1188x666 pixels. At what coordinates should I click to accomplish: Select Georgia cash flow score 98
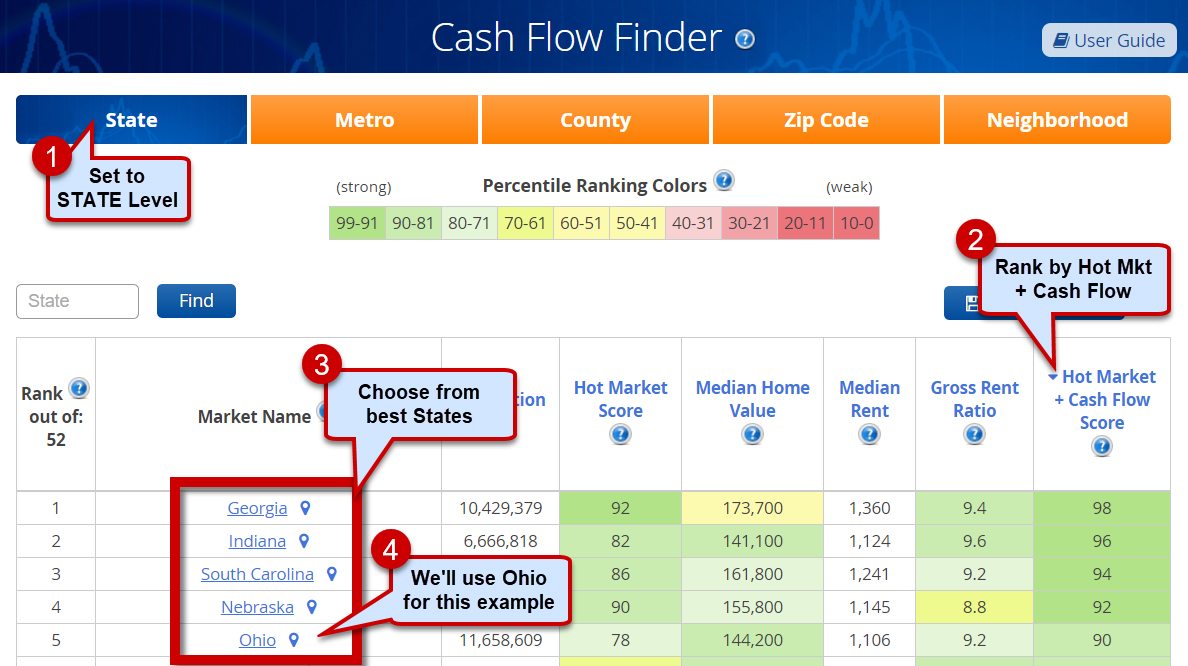(1102, 508)
